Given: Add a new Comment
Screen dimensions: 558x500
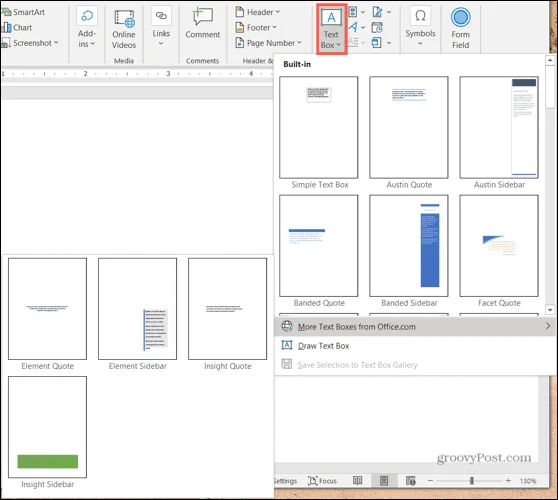Looking at the screenshot, I should pyautogui.click(x=202, y=23).
